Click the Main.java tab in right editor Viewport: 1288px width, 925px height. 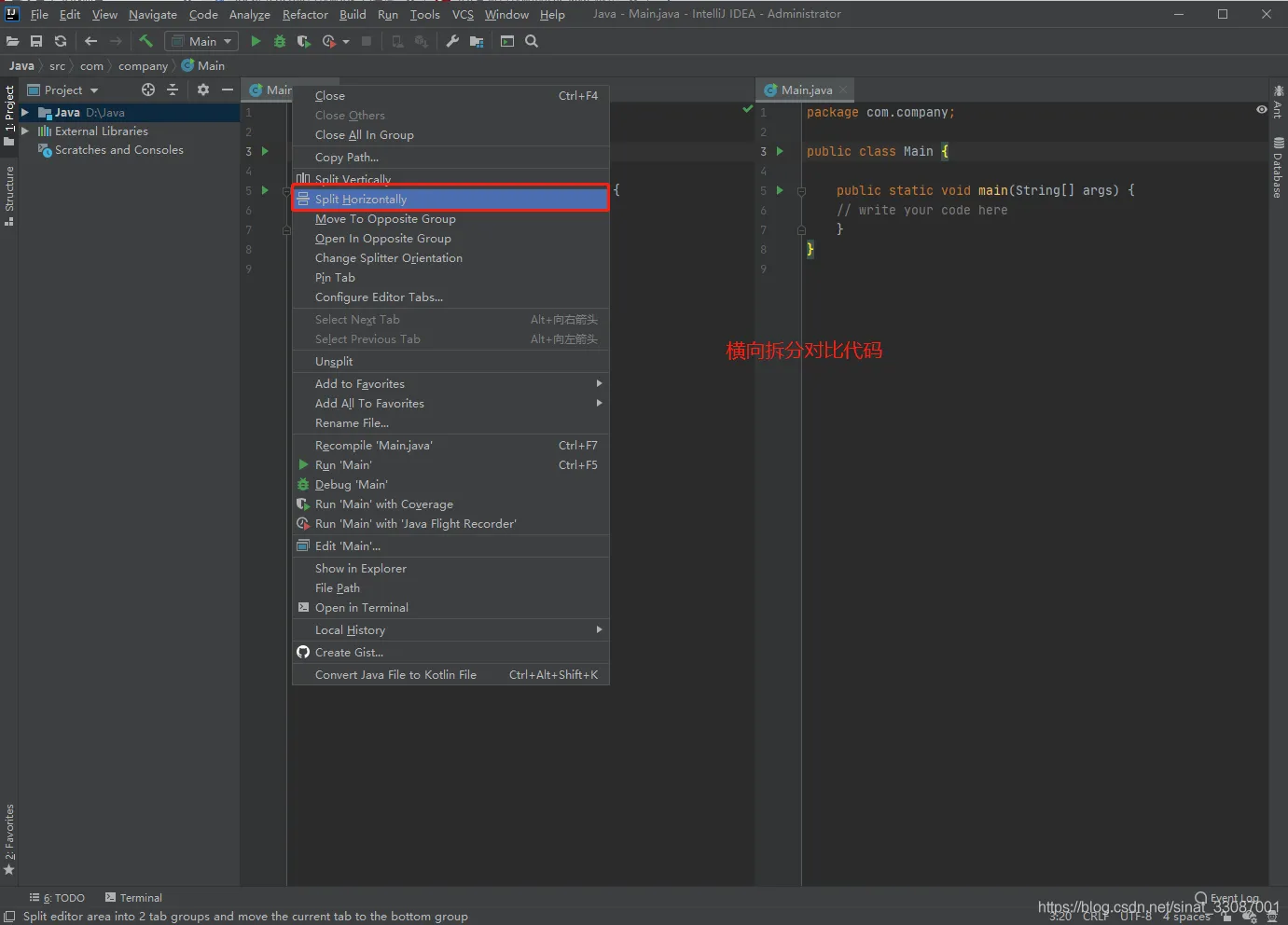pos(806,90)
